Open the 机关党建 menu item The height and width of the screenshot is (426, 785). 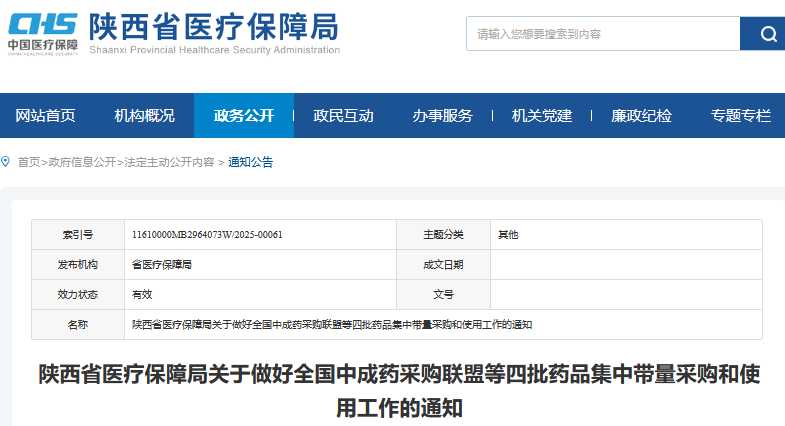pyautogui.click(x=542, y=116)
